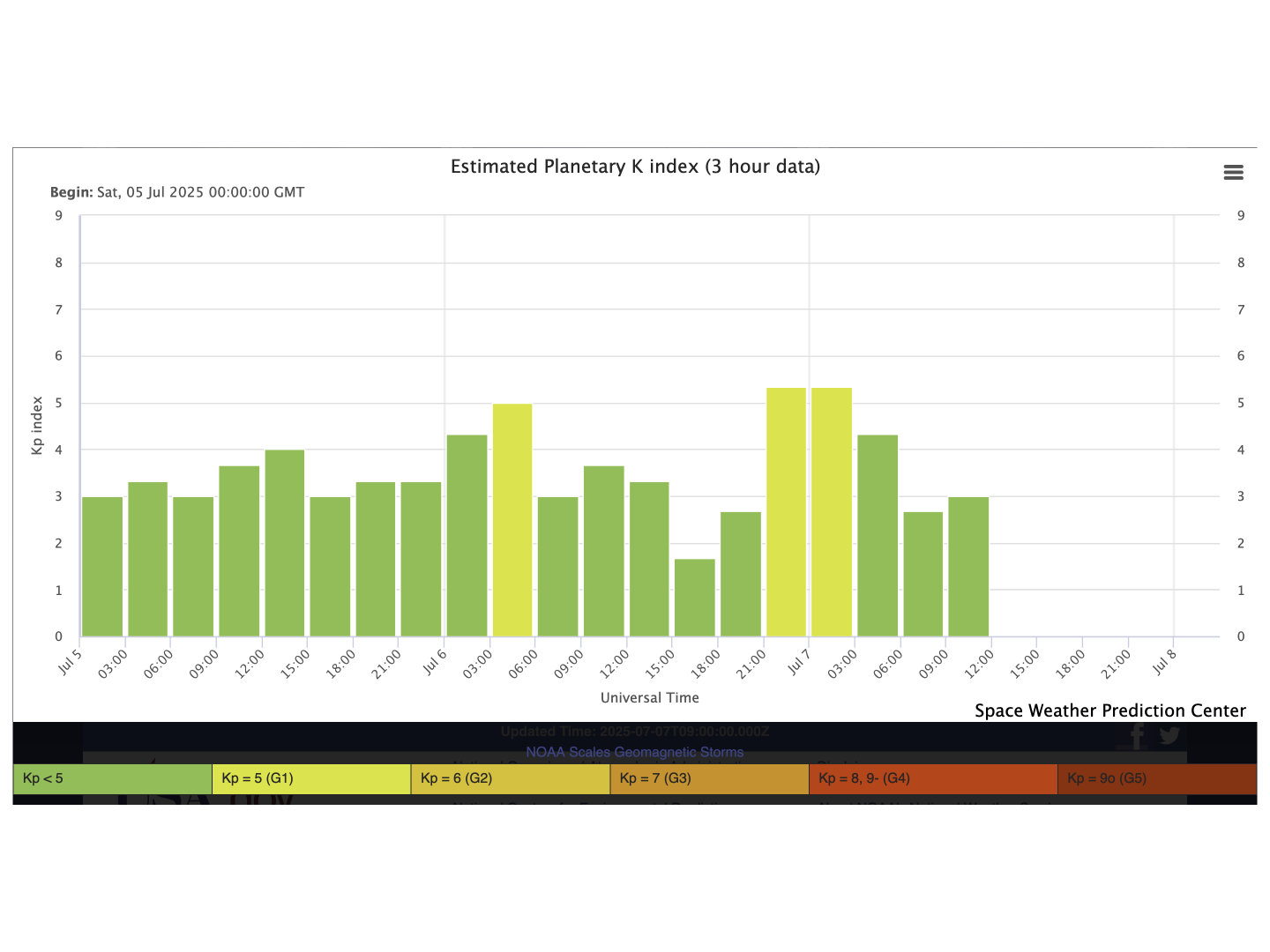Click the Jul 5 09:00–12:00 bar
Image resolution: width=1270 pixels, height=952 pixels.
click(x=239, y=551)
